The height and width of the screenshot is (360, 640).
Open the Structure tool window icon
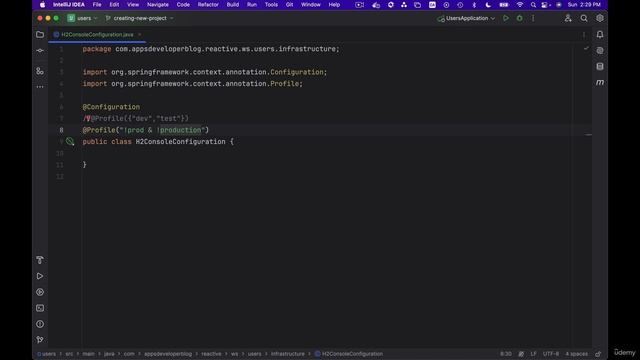coord(40,71)
